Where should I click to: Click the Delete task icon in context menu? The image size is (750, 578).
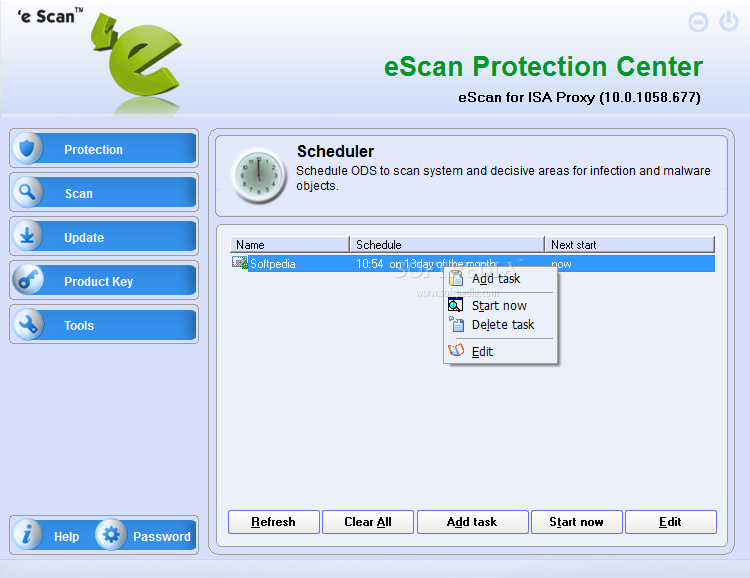click(456, 324)
